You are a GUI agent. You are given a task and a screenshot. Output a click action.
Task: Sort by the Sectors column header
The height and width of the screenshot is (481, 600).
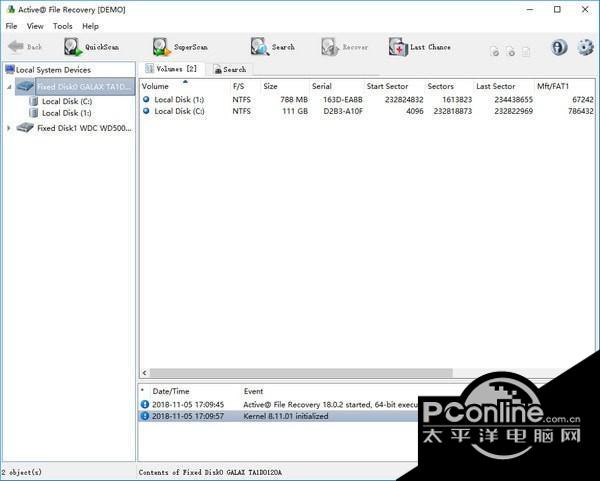[x=449, y=86]
